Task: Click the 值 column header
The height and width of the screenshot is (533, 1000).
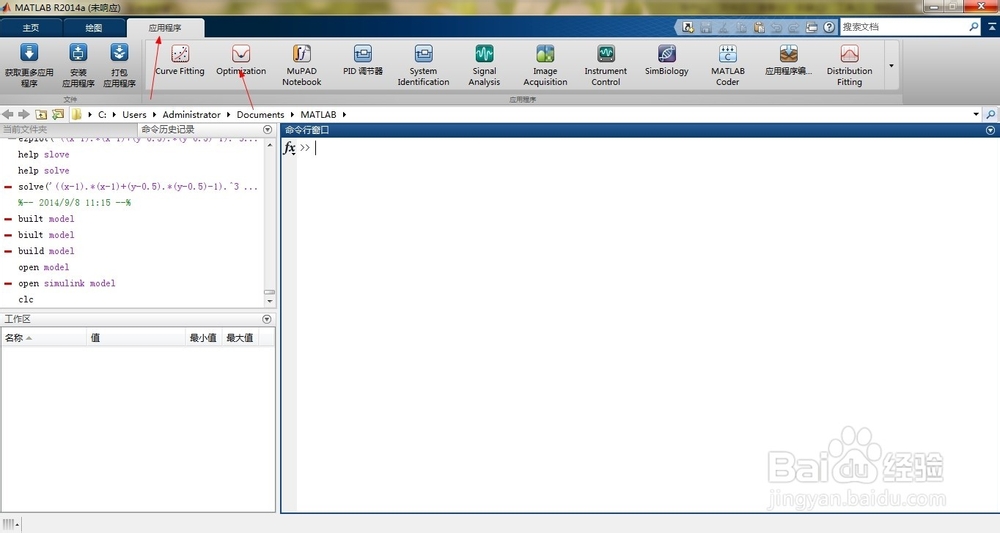Action: [136, 338]
